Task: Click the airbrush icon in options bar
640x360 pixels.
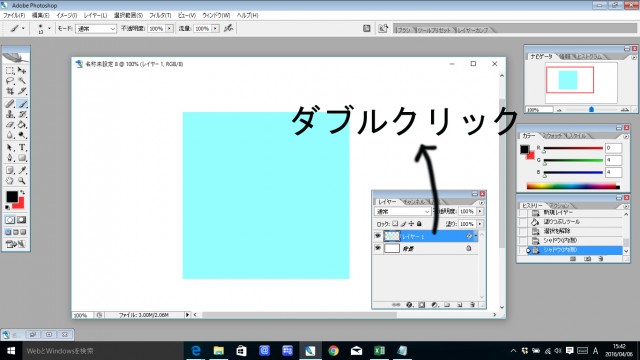Action: [x=229, y=28]
